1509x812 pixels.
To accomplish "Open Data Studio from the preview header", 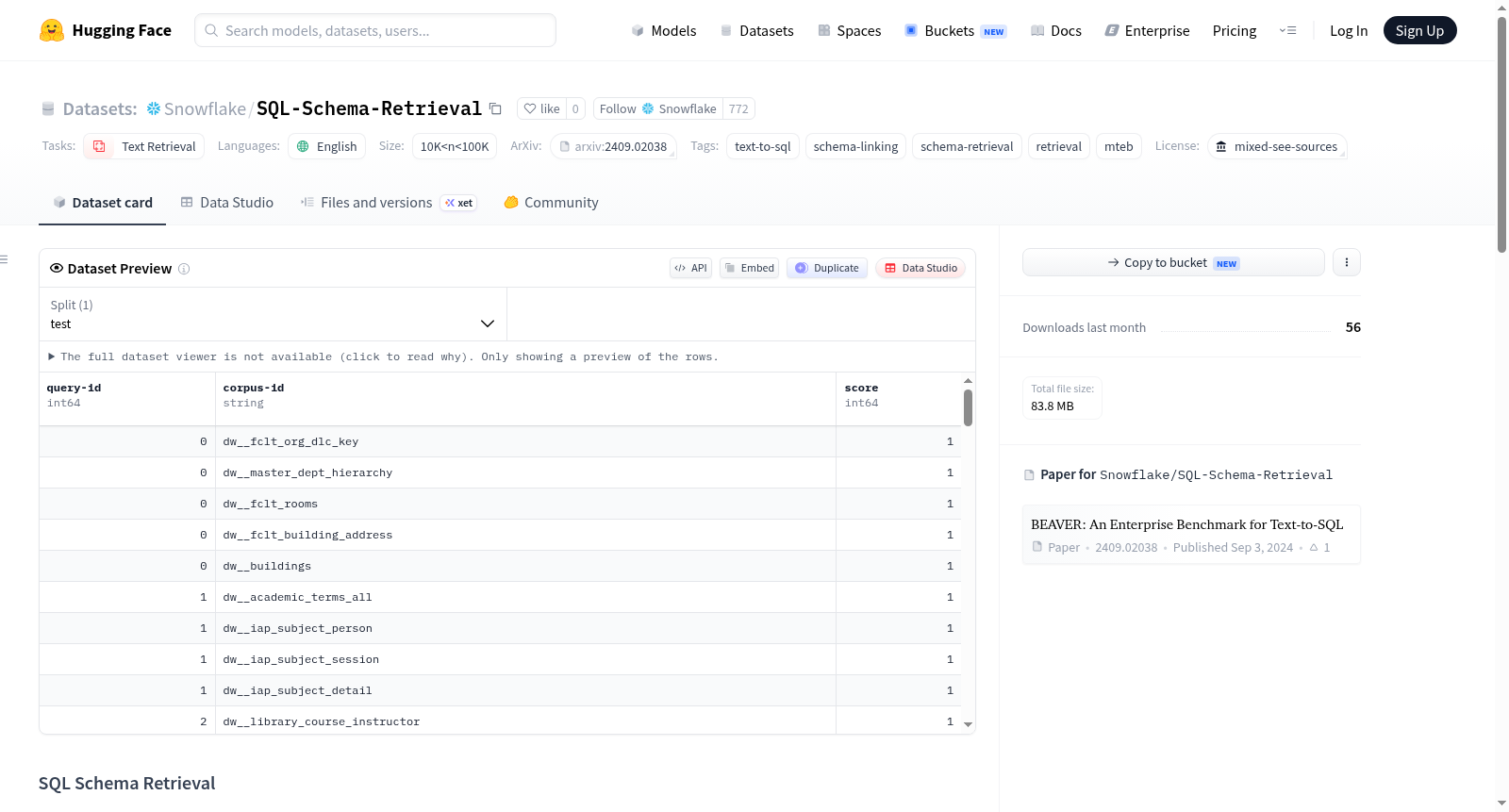I will [x=920, y=268].
